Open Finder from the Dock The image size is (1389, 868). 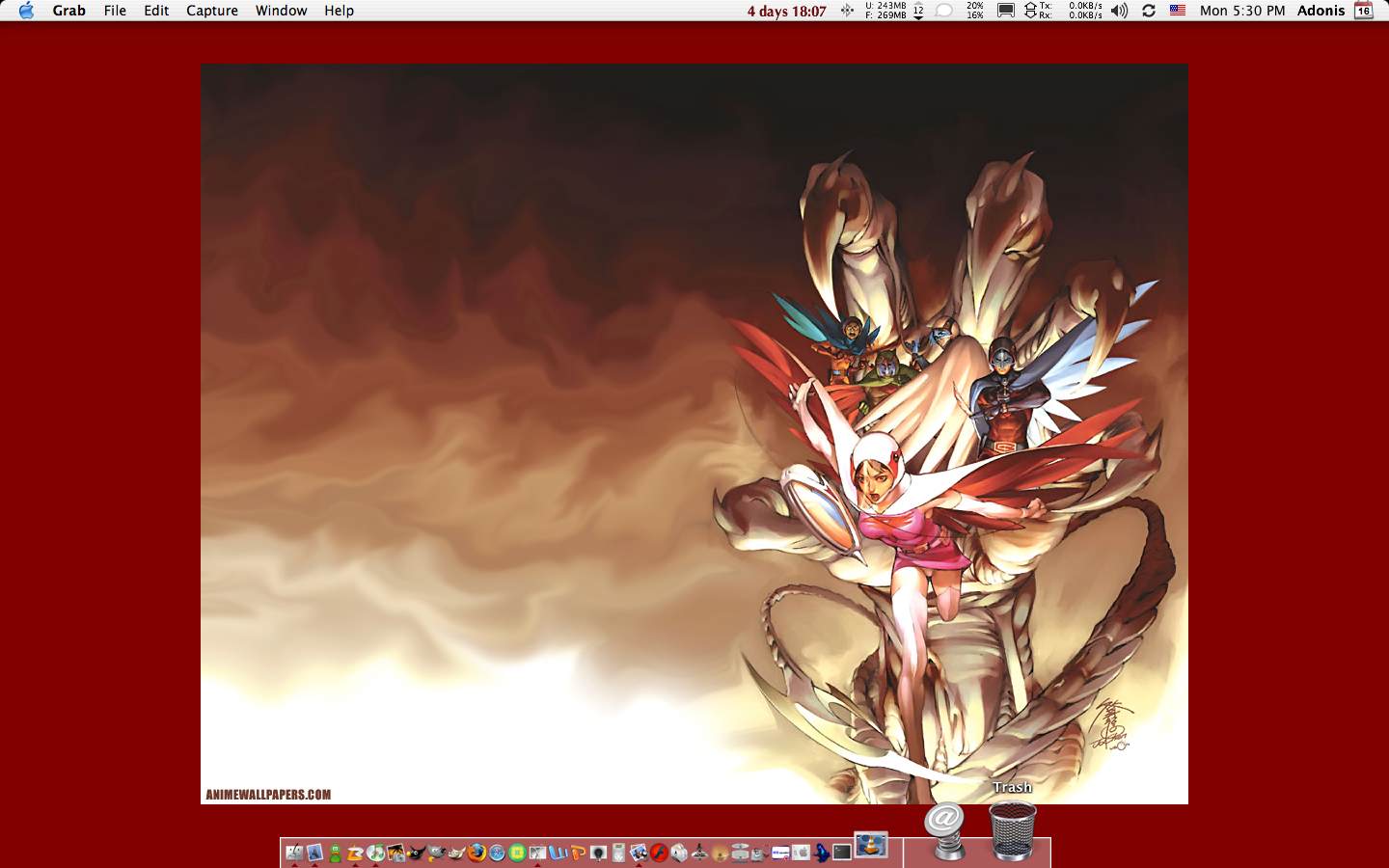(x=295, y=853)
